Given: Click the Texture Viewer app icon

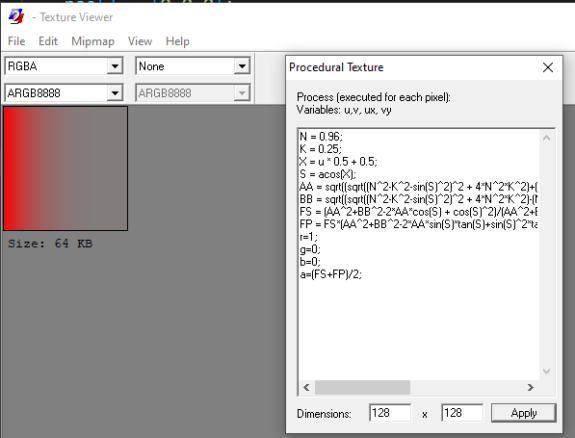Looking at the screenshot, I should 16,17.
